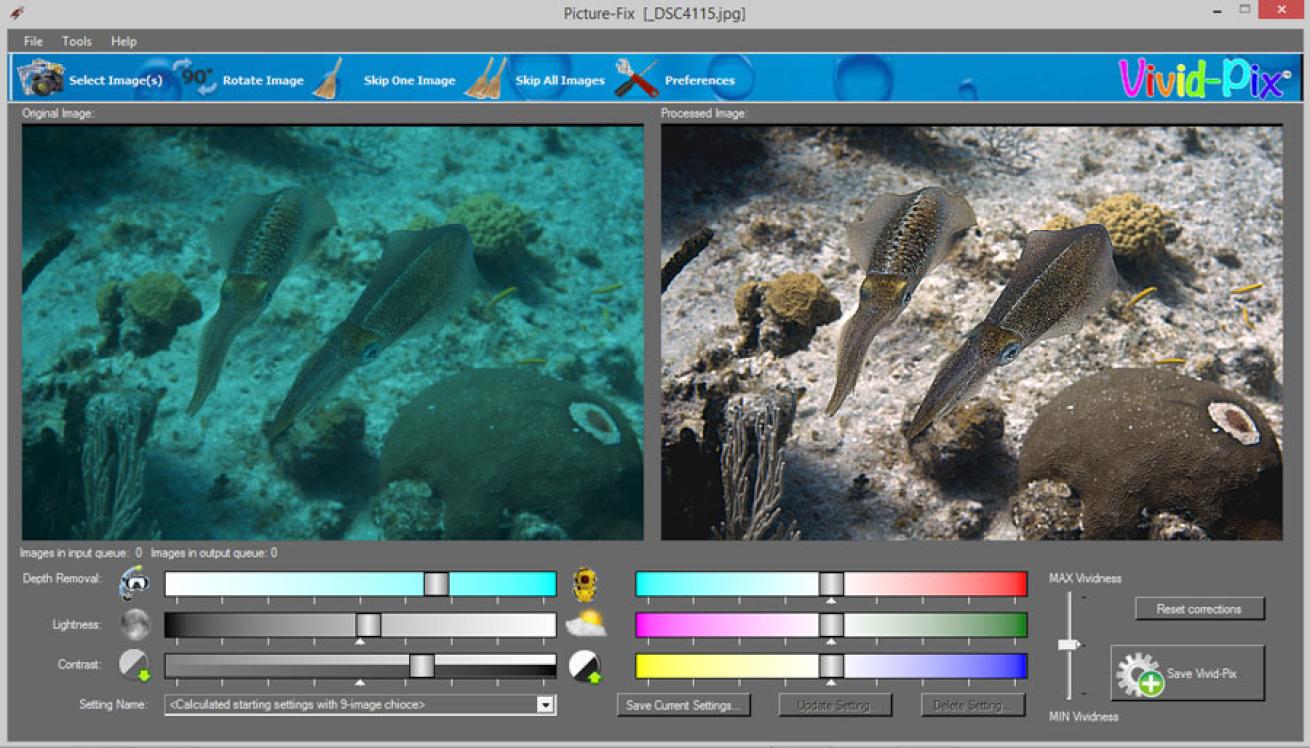The image size is (1310, 748).
Task: Click the cyan-to-red color balance slider handle
Action: tap(831, 584)
